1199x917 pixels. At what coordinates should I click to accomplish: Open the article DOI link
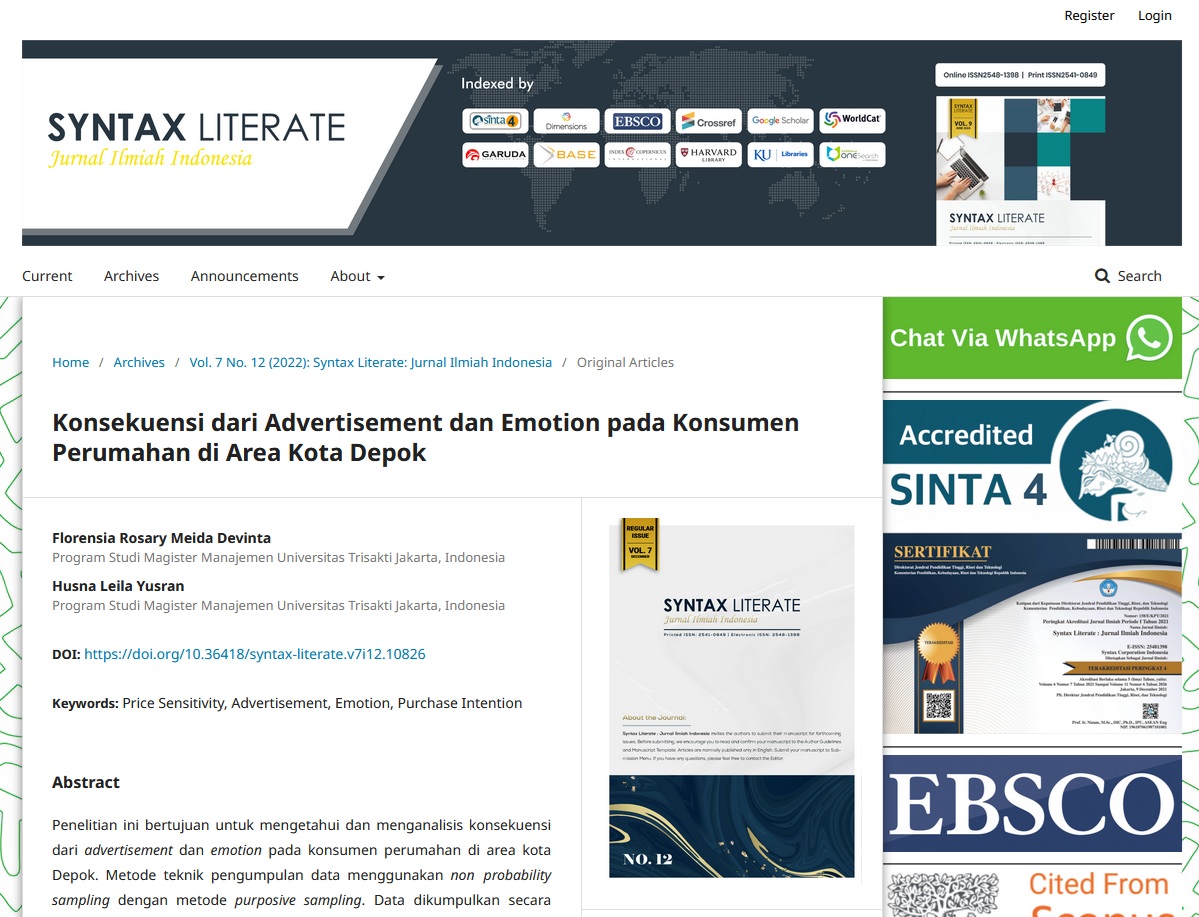[254, 654]
